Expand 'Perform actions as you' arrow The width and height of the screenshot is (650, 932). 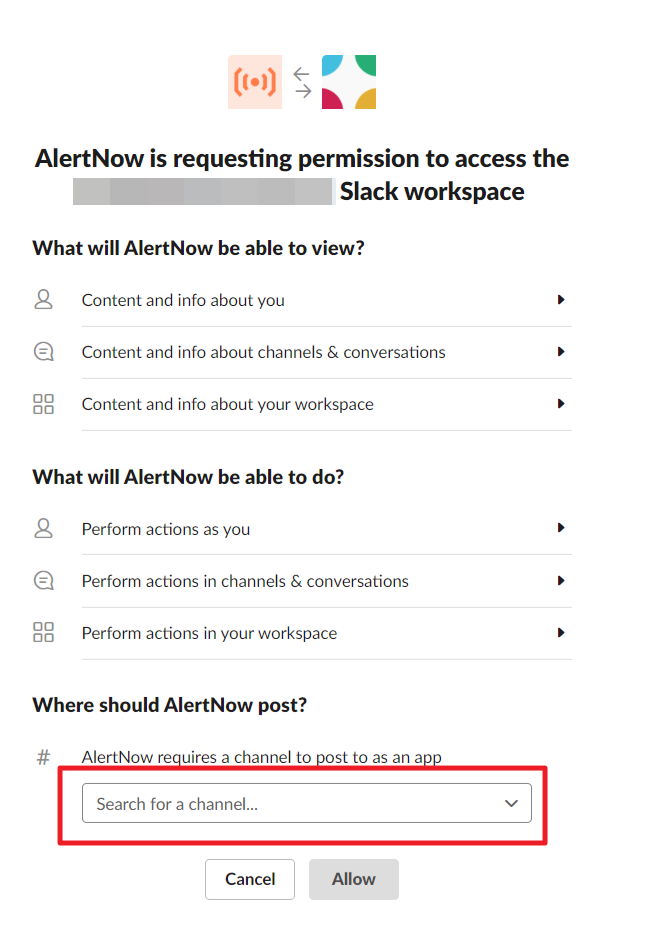561,529
